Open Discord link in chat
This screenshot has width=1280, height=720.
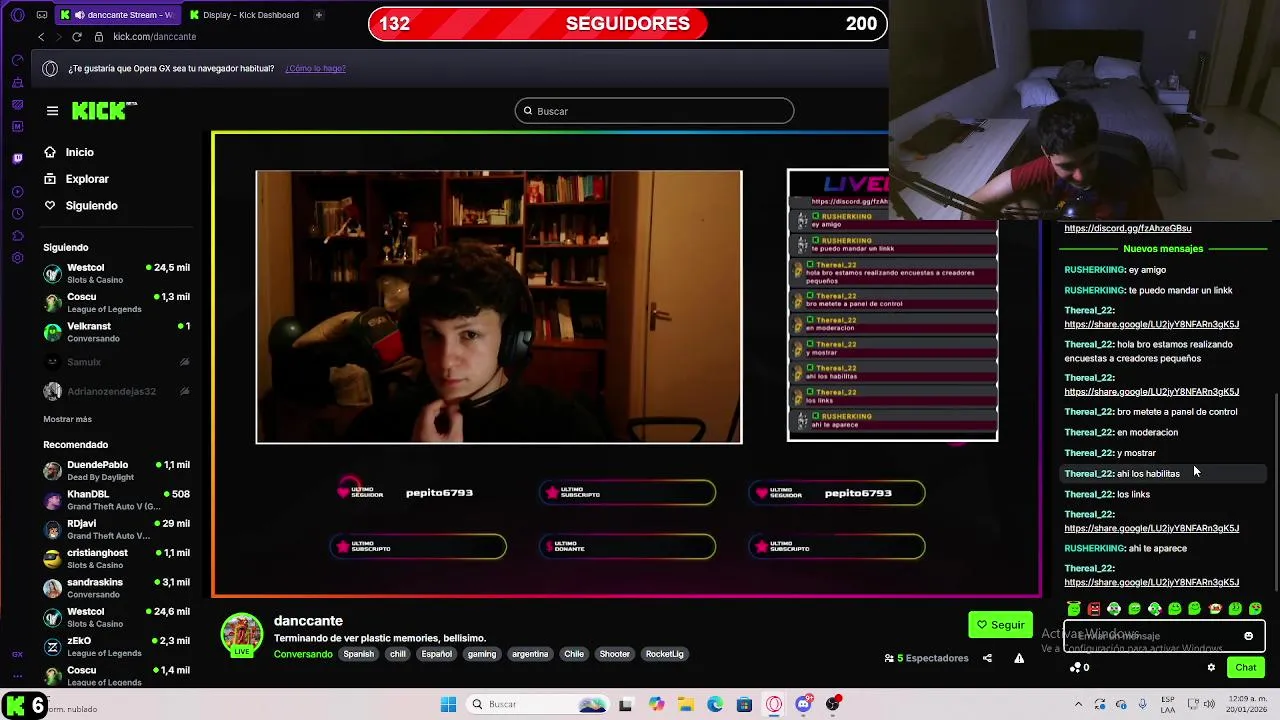tap(1127, 228)
